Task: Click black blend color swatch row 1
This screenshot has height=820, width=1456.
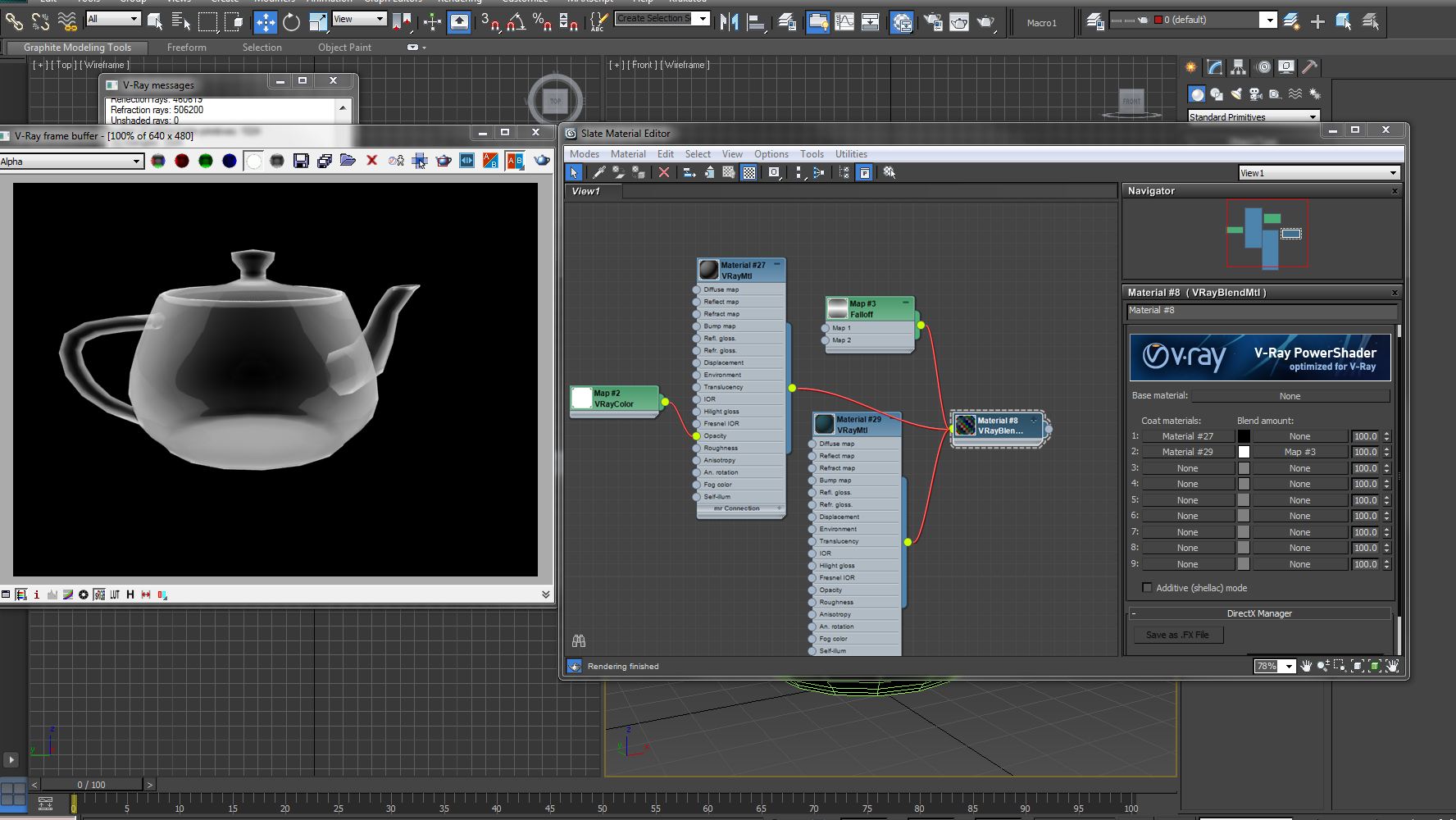Action: click(1244, 436)
